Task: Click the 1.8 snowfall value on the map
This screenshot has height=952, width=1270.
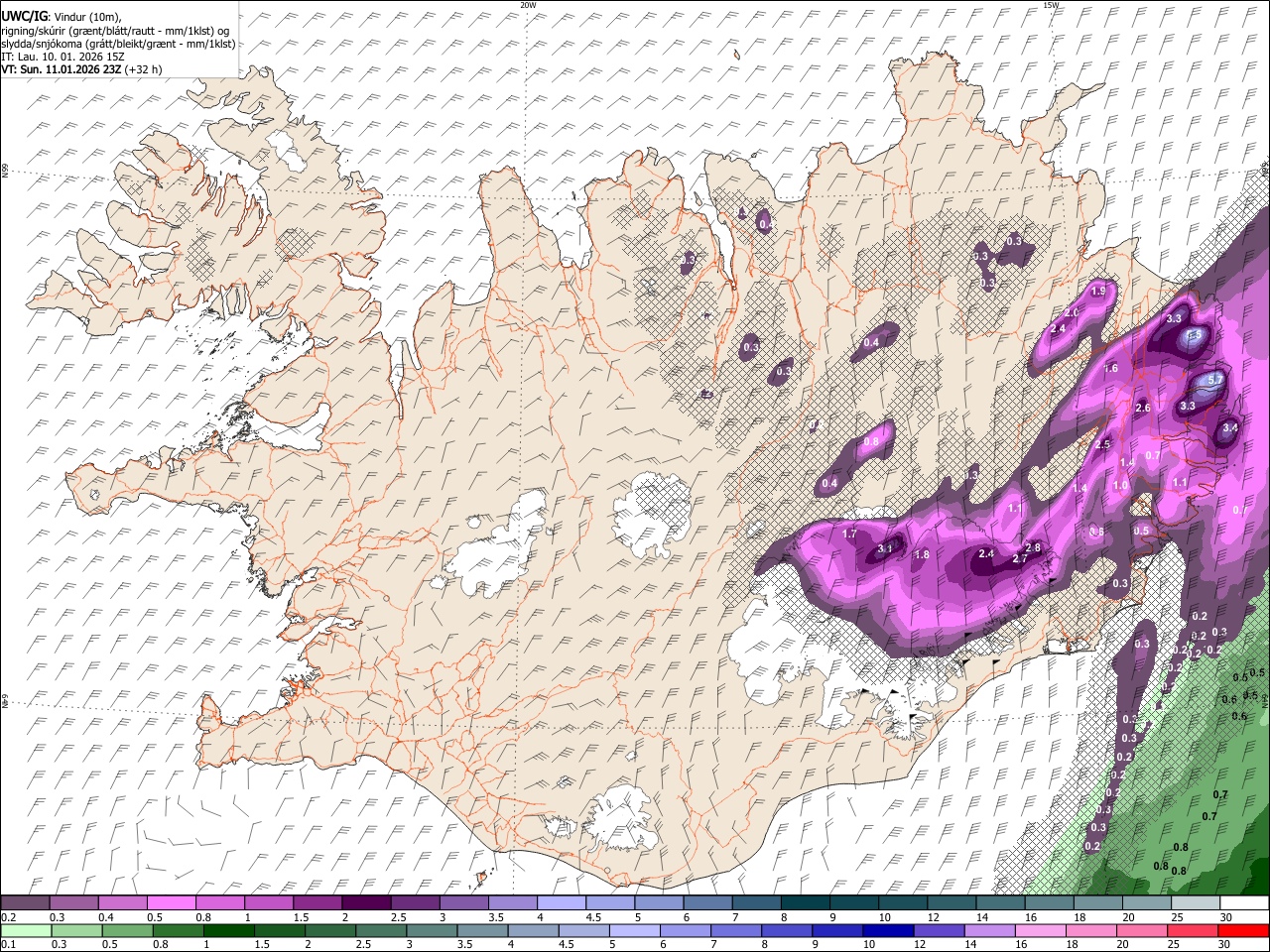Action: [922, 554]
